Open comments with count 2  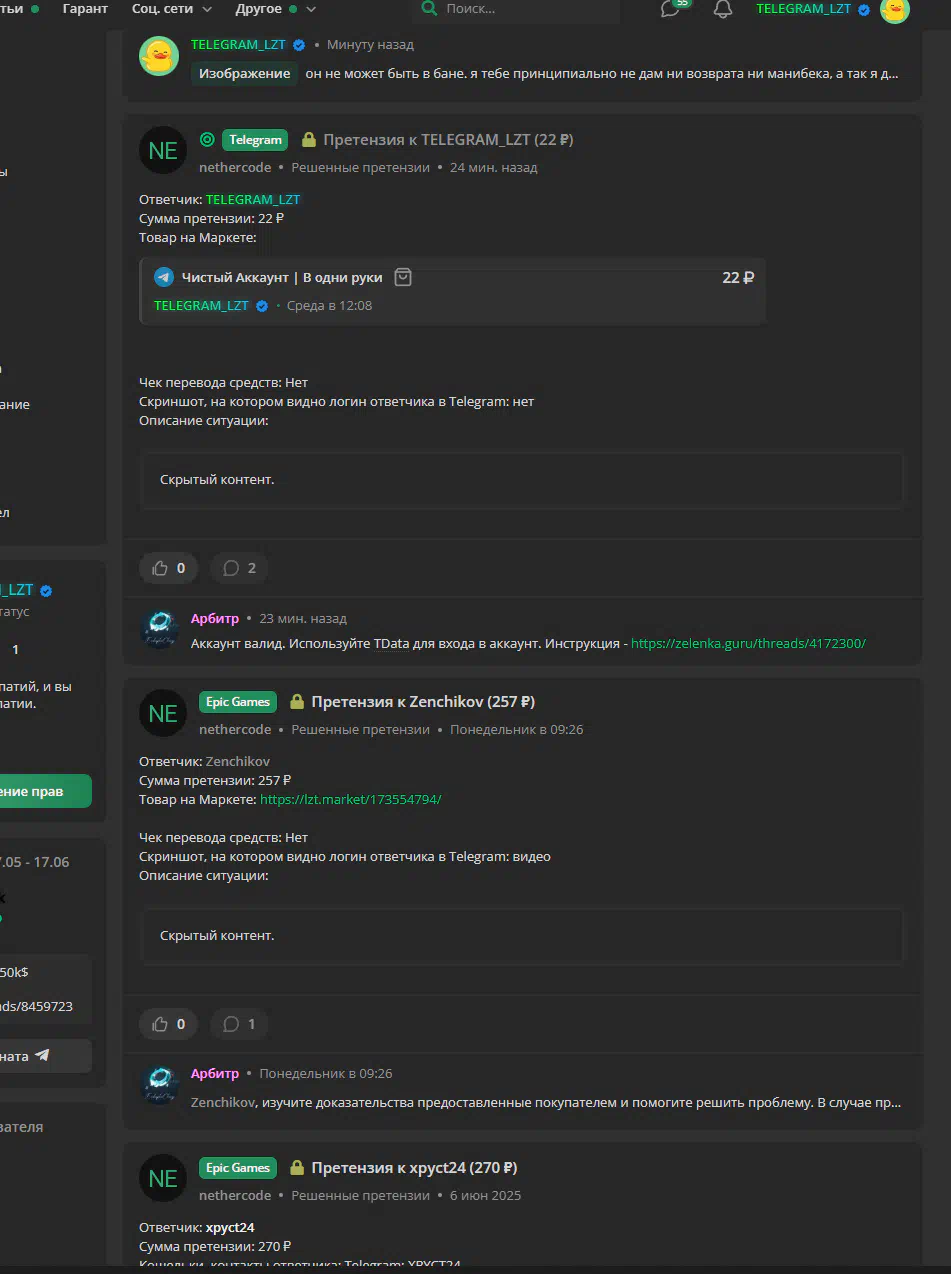pos(239,568)
